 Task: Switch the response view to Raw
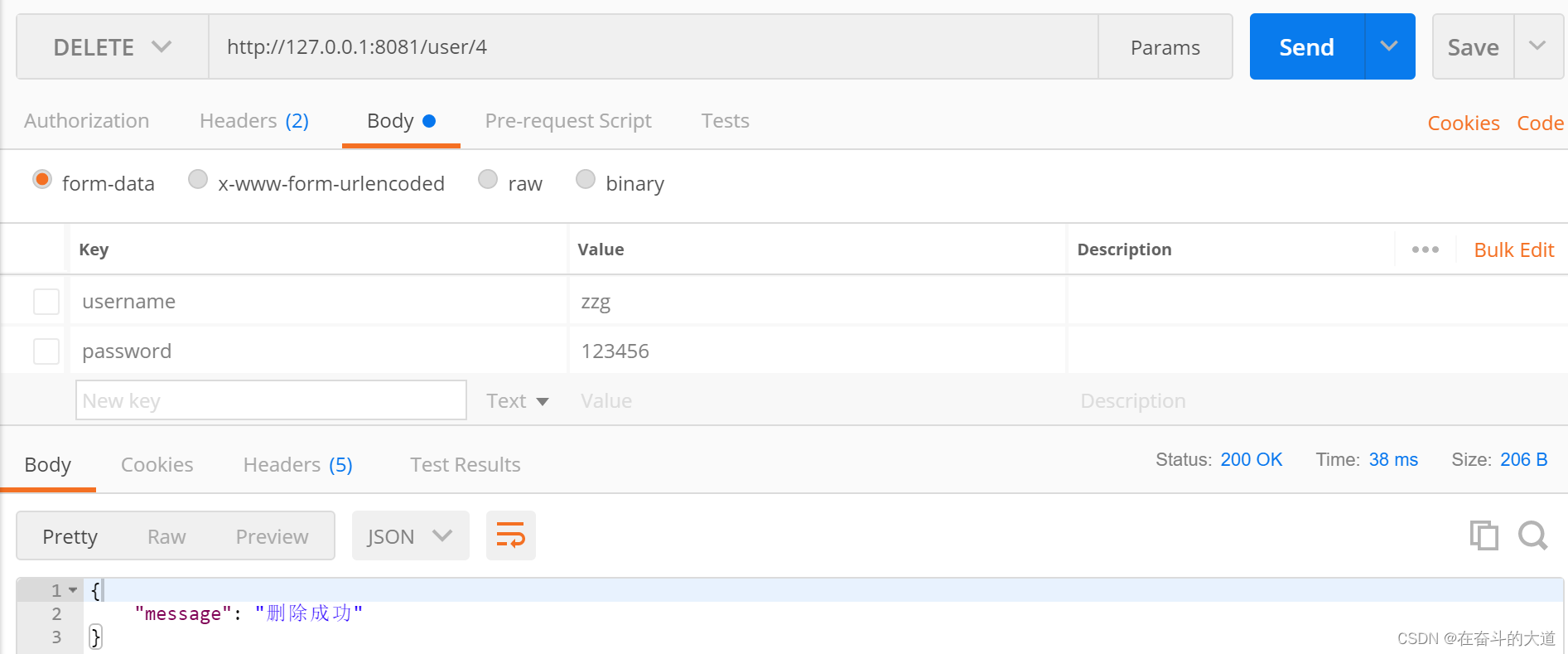coord(166,537)
